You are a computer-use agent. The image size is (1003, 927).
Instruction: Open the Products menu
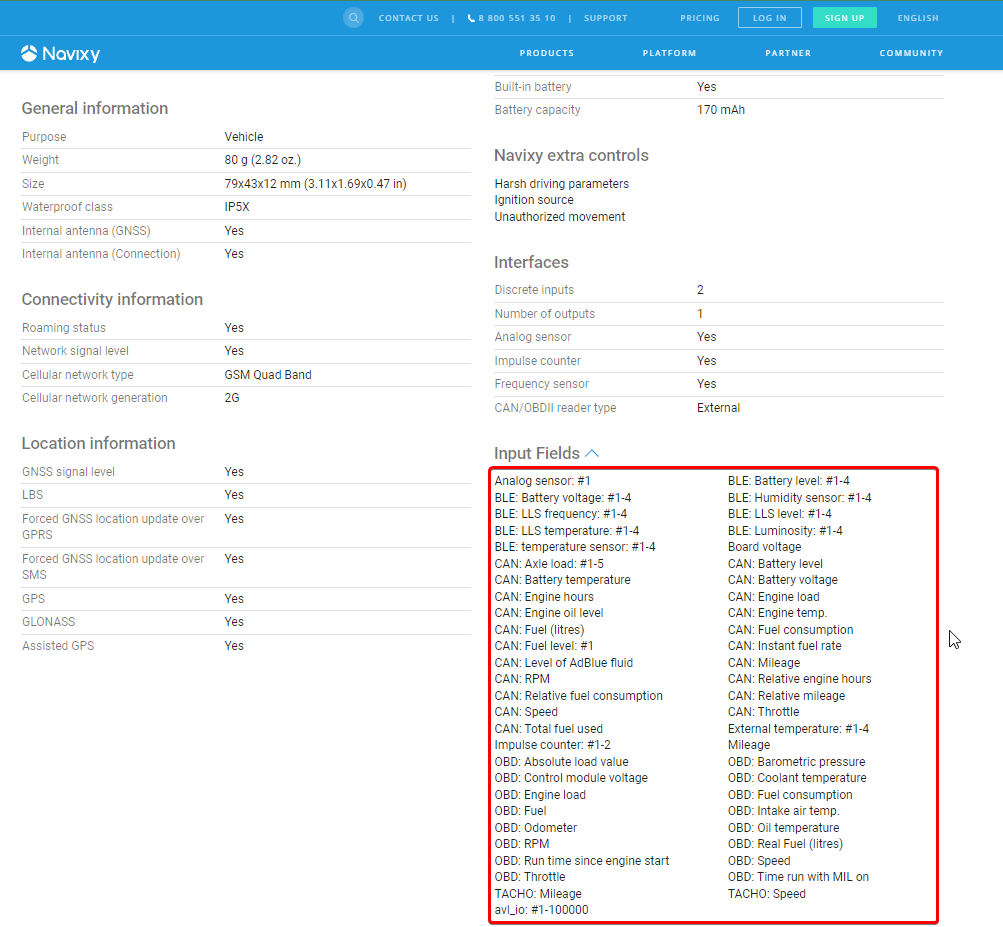pyautogui.click(x=547, y=53)
